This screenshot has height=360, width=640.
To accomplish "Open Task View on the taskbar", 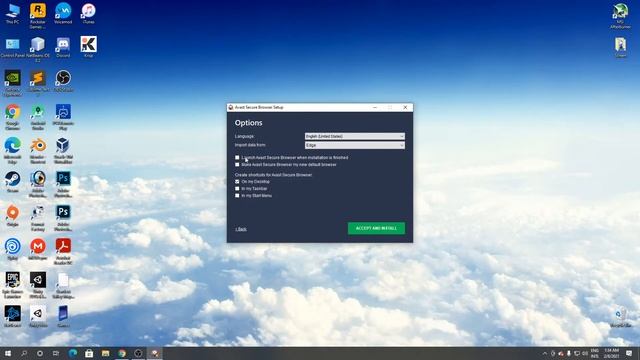I will pos(56,353).
